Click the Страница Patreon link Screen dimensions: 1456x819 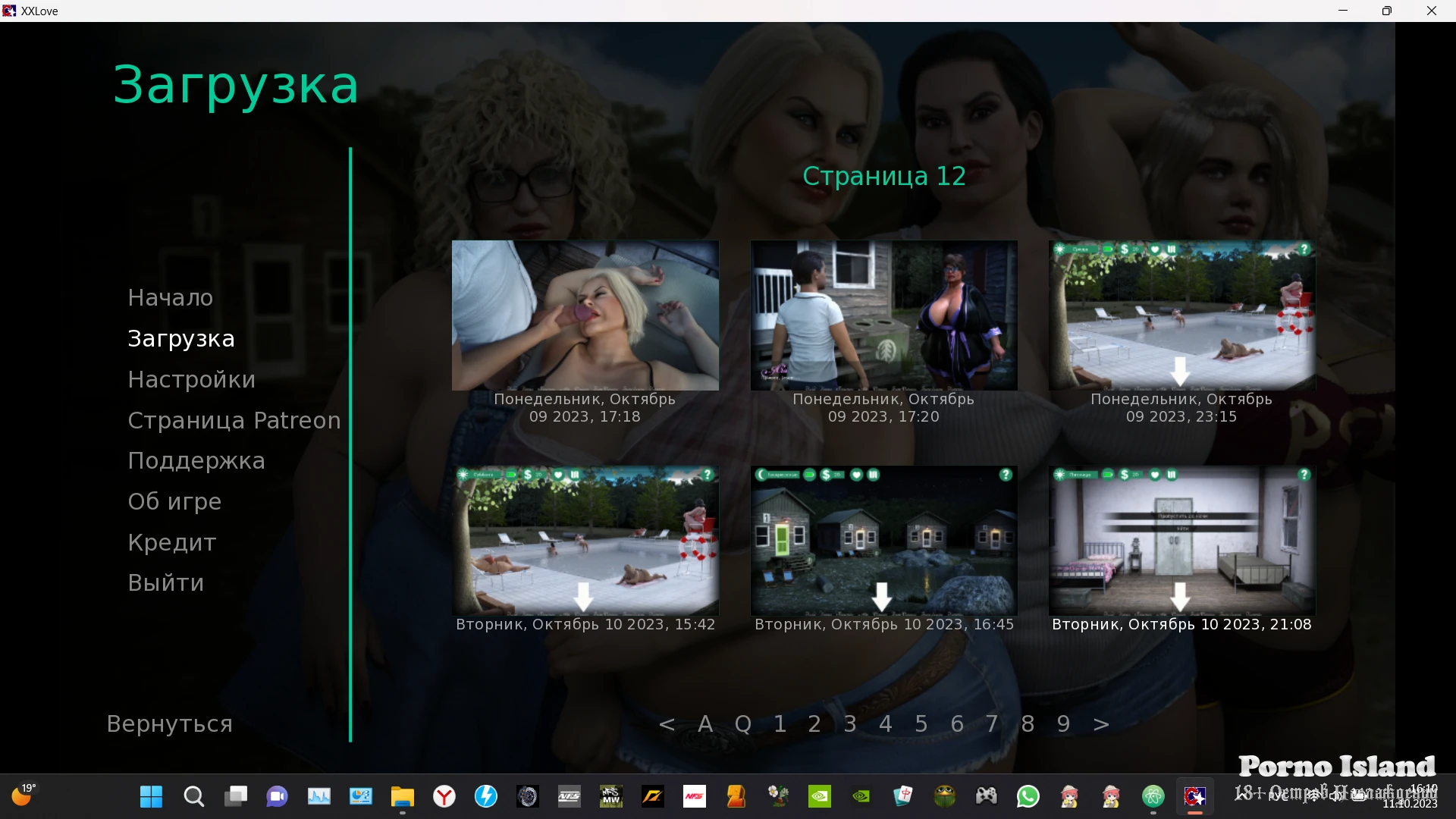point(234,420)
